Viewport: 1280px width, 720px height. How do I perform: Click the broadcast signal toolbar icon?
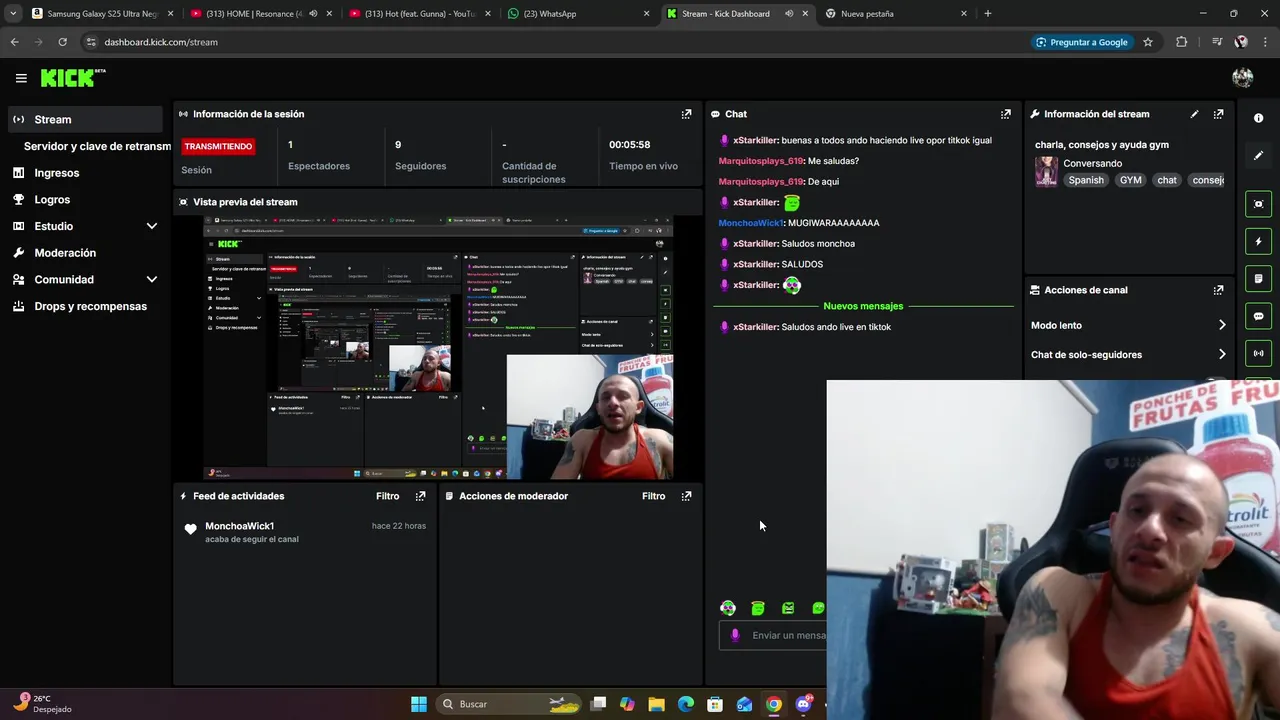pyautogui.click(x=1258, y=353)
